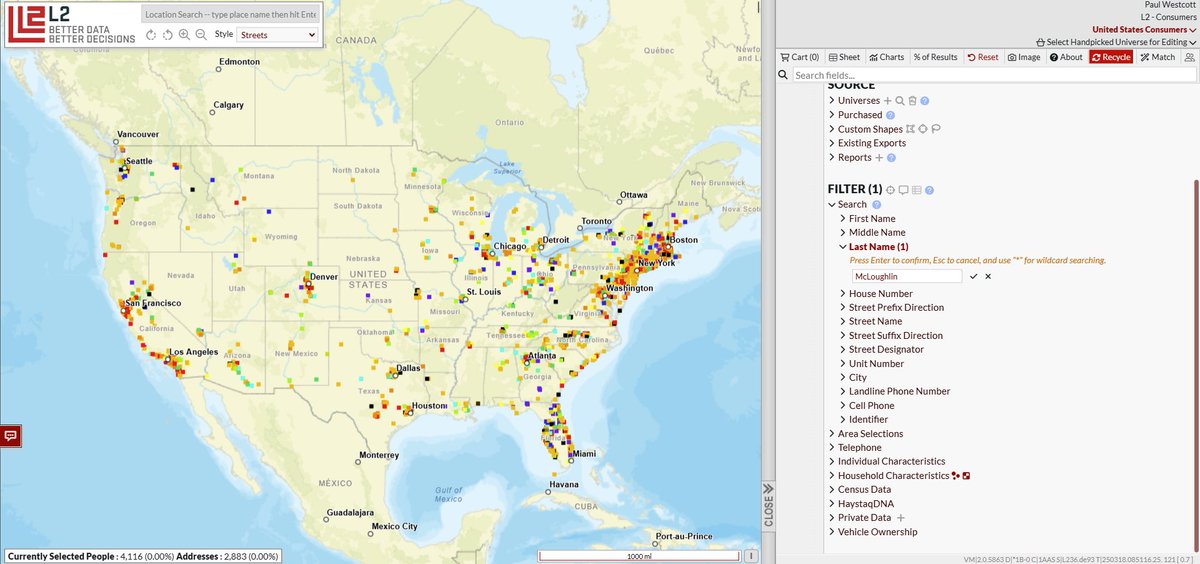Add Private Data with plus icon
Viewport: 1200px width, 564px height.
900,518
